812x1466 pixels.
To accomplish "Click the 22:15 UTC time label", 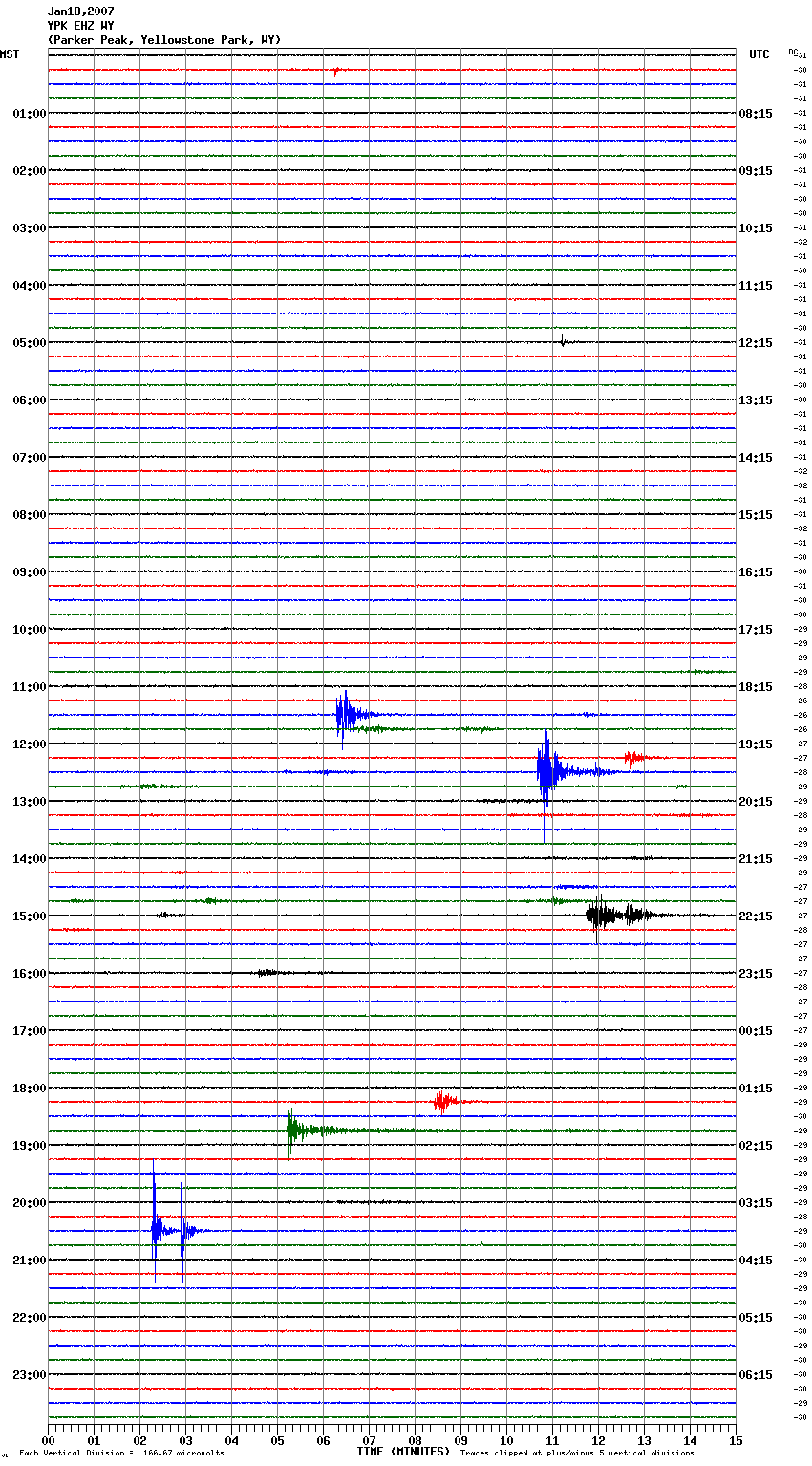I will (x=756, y=916).
